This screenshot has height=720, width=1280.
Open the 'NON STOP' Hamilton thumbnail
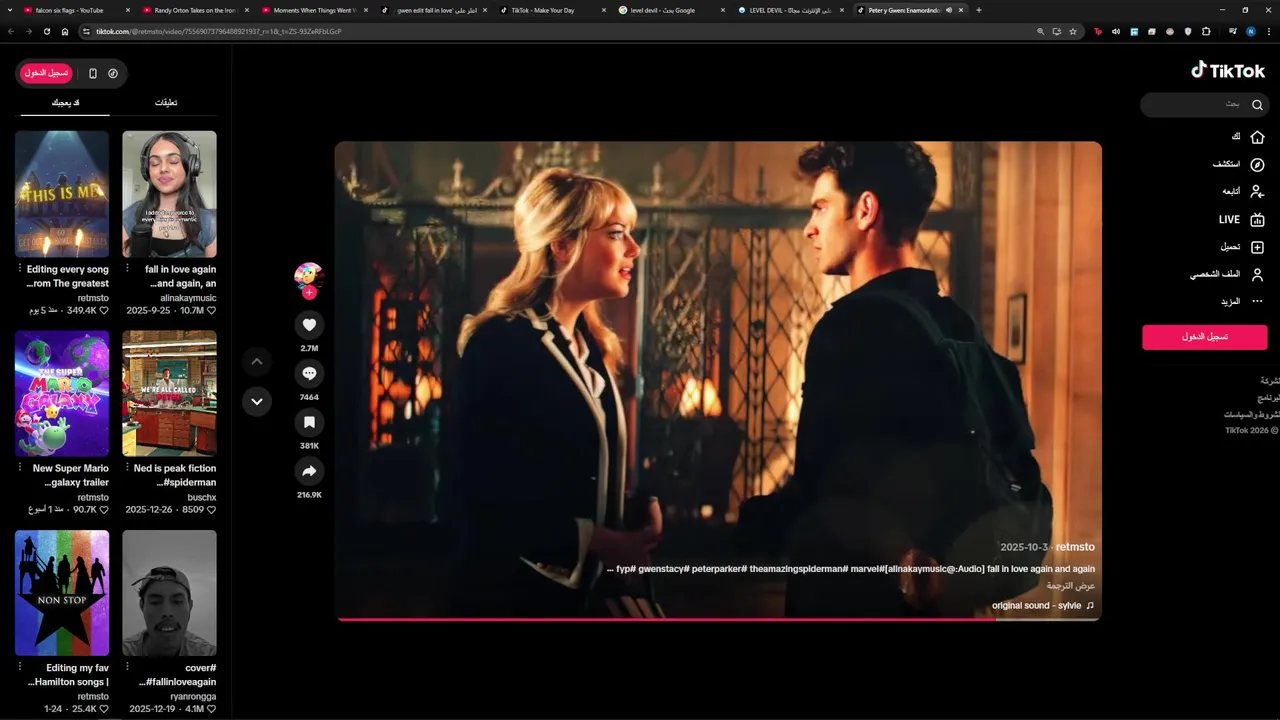coord(62,593)
